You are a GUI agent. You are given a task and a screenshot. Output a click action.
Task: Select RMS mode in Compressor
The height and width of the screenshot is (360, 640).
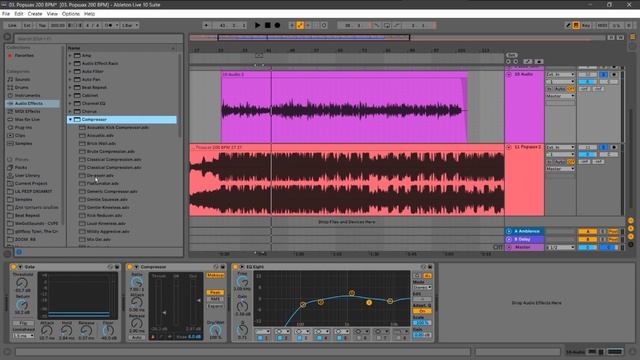point(215,299)
